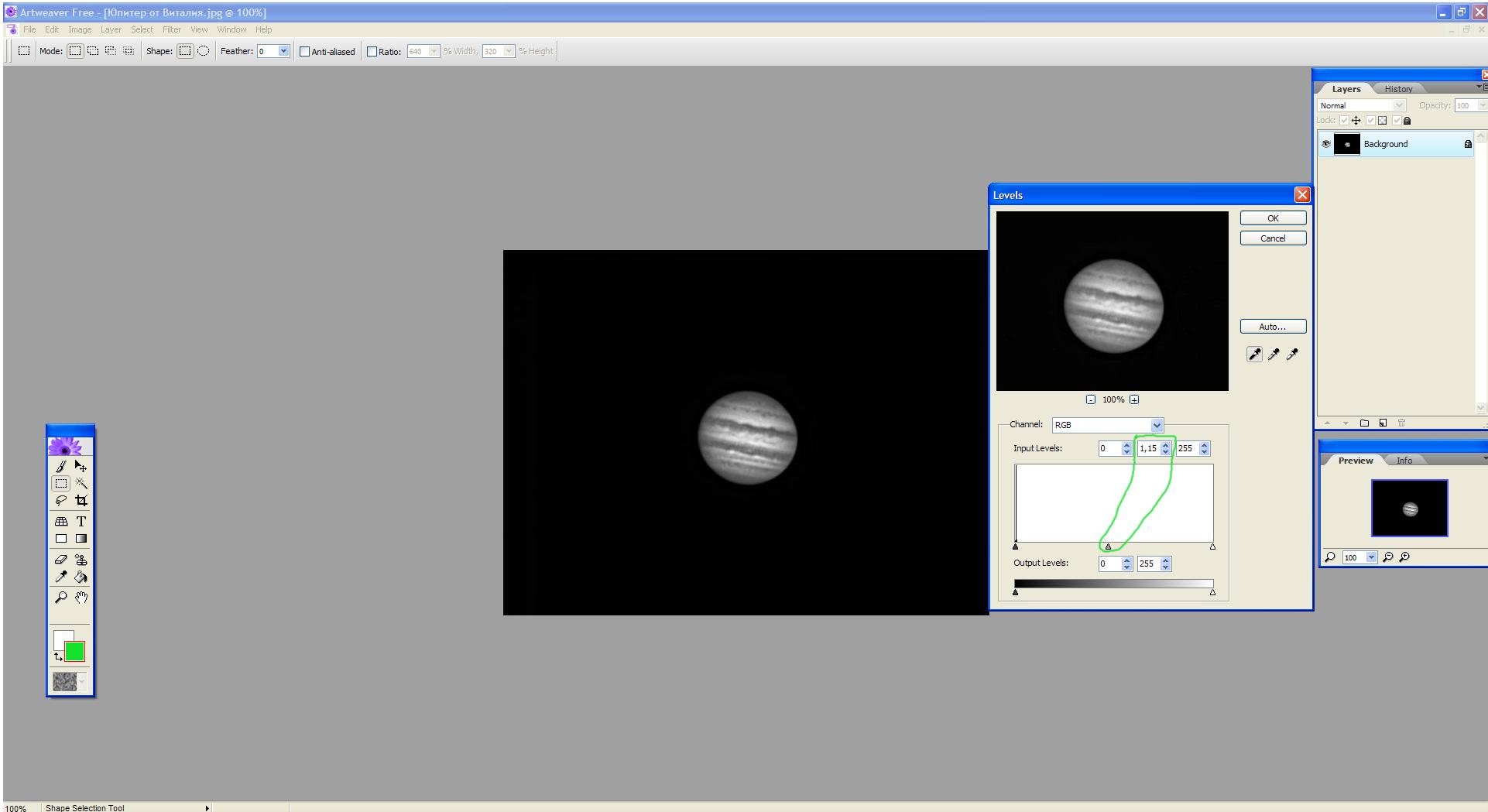Select the Magic Wand tool

click(x=81, y=483)
